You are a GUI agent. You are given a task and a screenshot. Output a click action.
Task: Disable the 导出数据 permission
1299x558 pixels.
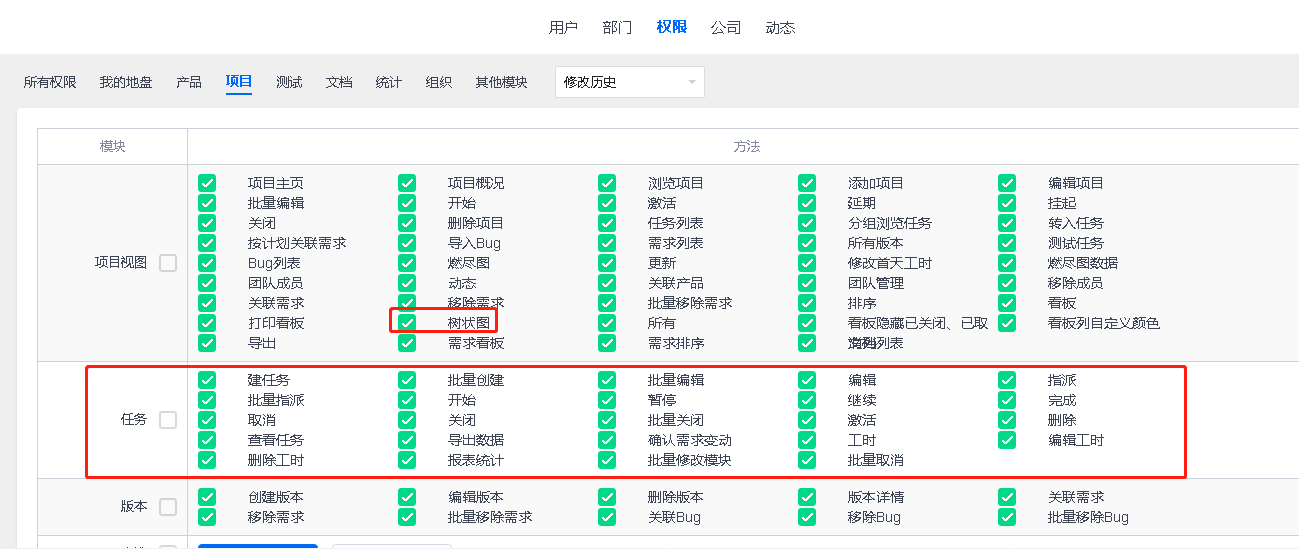click(x=407, y=440)
